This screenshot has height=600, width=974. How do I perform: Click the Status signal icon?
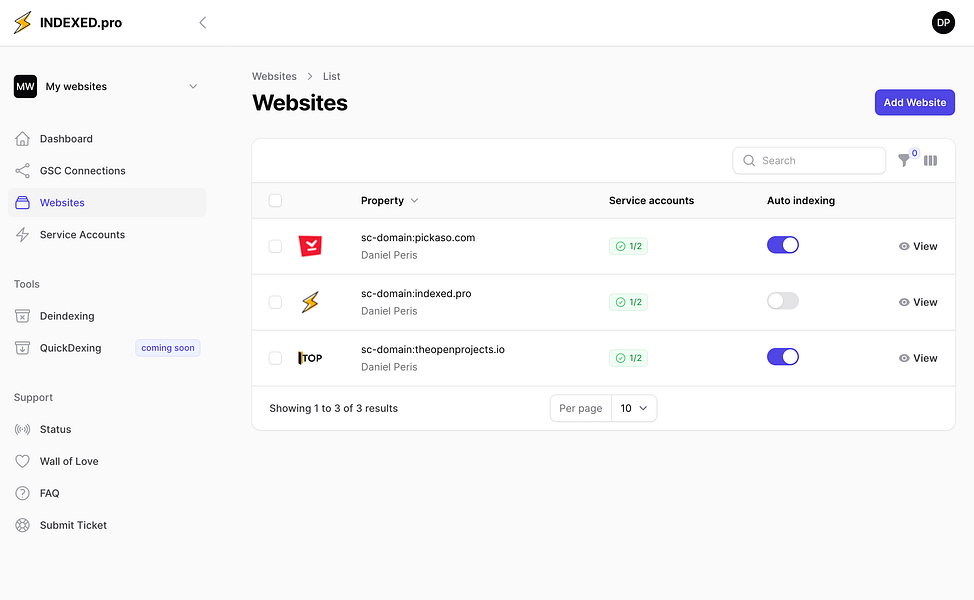pyautogui.click(x=22, y=429)
